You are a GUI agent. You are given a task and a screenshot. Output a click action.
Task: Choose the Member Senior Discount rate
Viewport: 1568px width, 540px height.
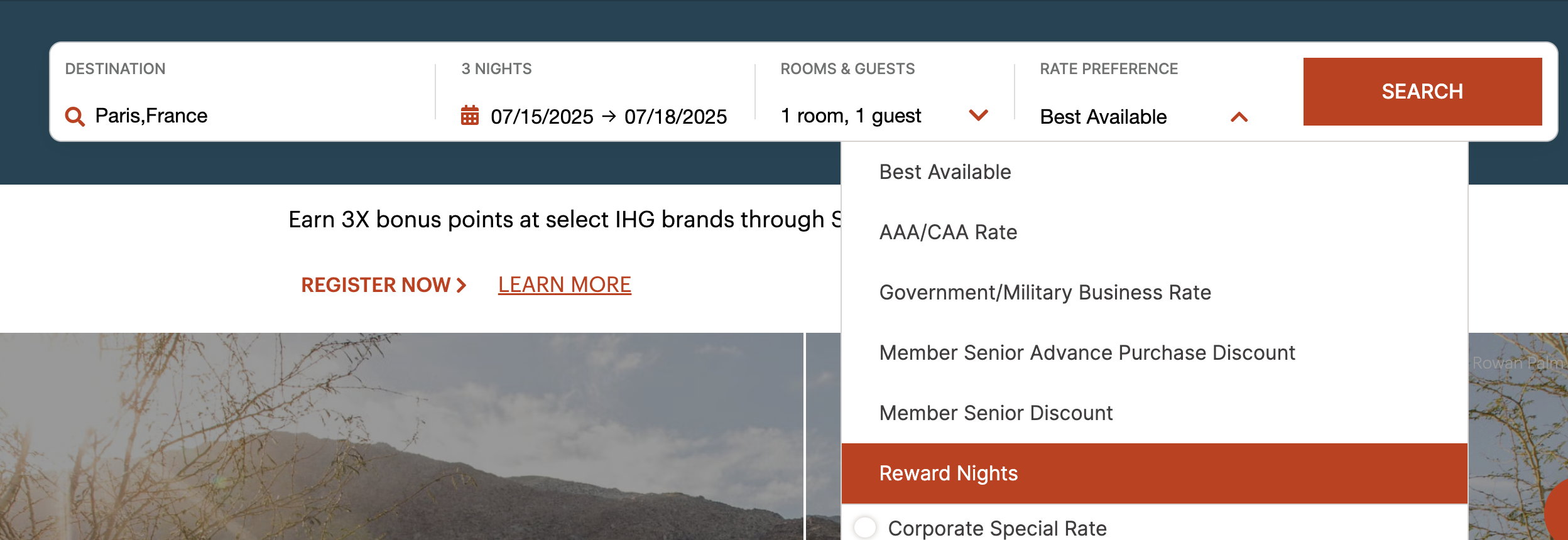tap(996, 413)
